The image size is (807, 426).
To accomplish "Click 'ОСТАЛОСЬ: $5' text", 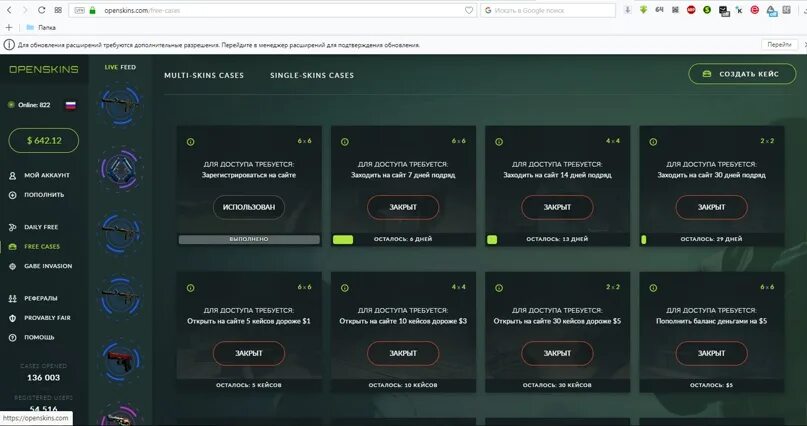I will [711, 385].
